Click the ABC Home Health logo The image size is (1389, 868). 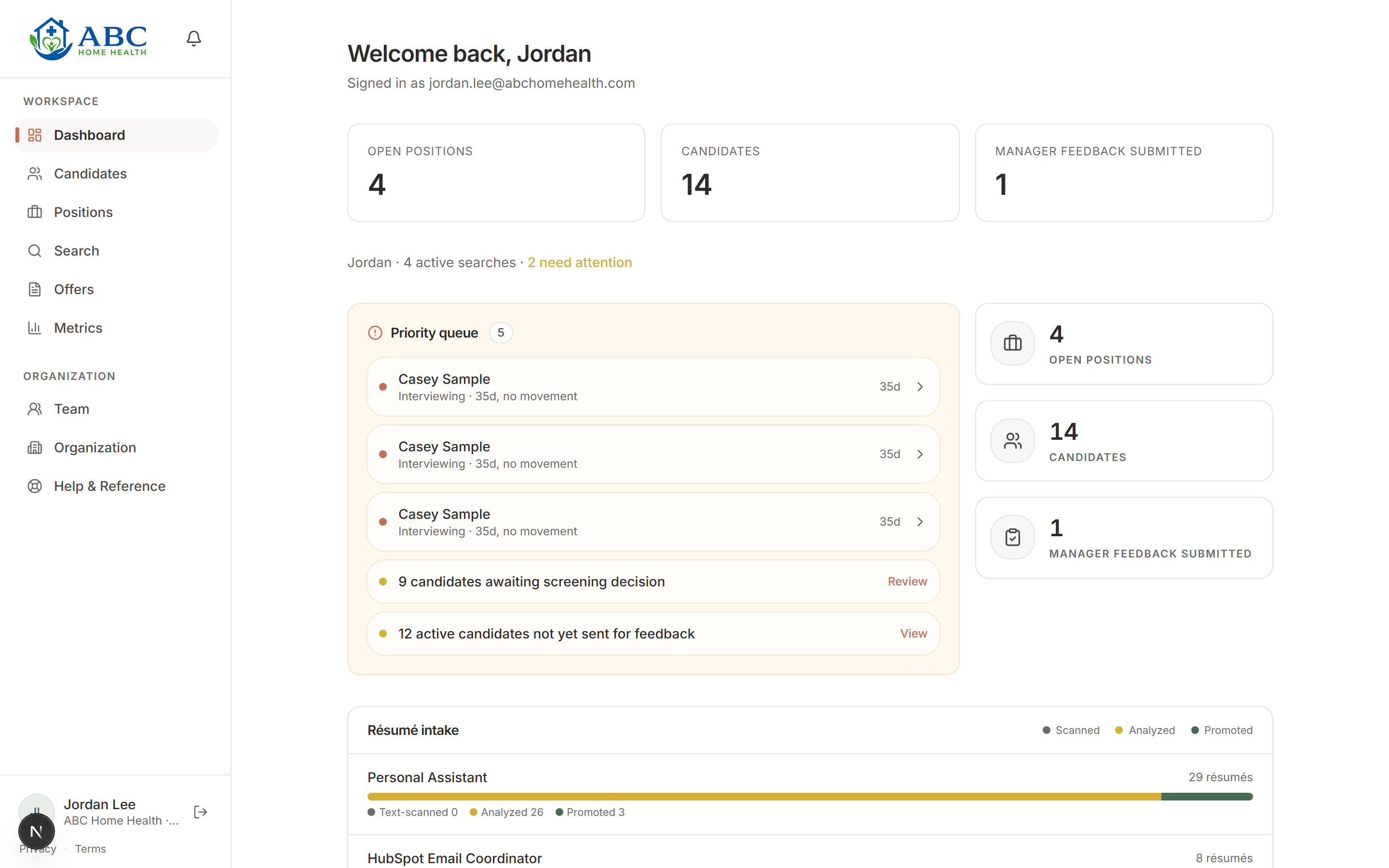click(x=88, y=39)
